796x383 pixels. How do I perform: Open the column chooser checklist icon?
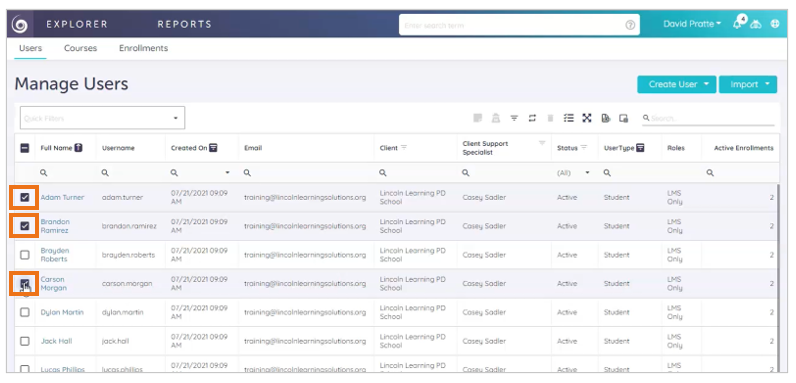569,118
